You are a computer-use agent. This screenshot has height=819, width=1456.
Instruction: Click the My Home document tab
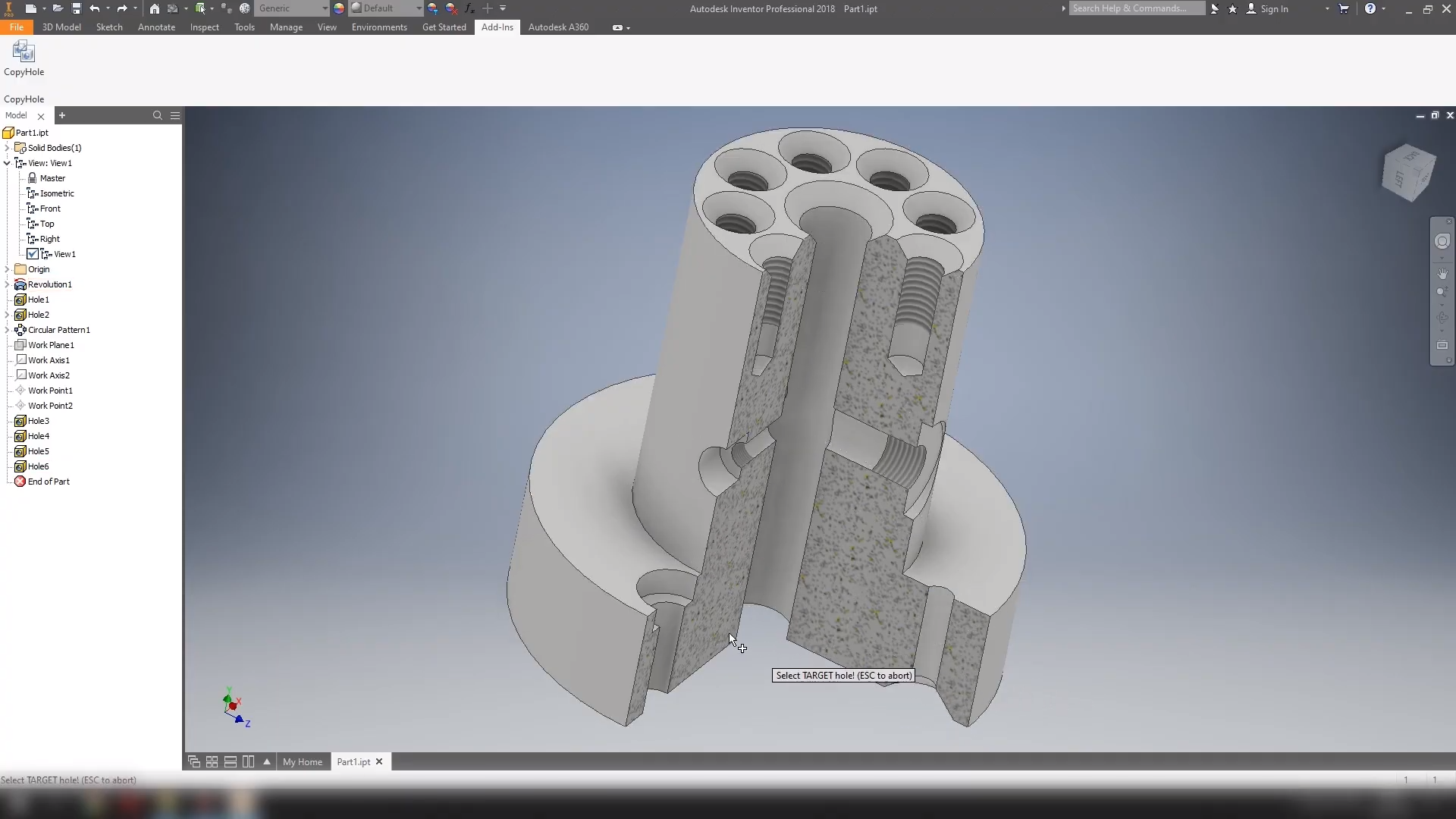[302, 761]
